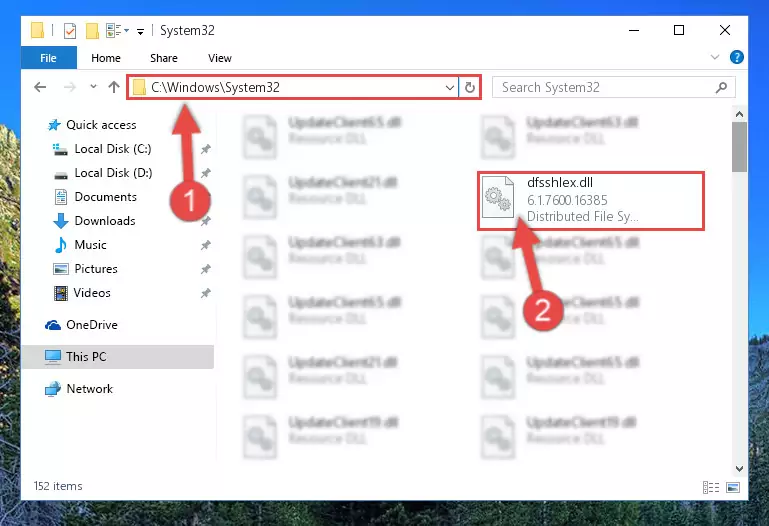Screen dimensions: 769x526
Task: Click version text 6.1.7600.16385
Action: click(x=567, y=200)
